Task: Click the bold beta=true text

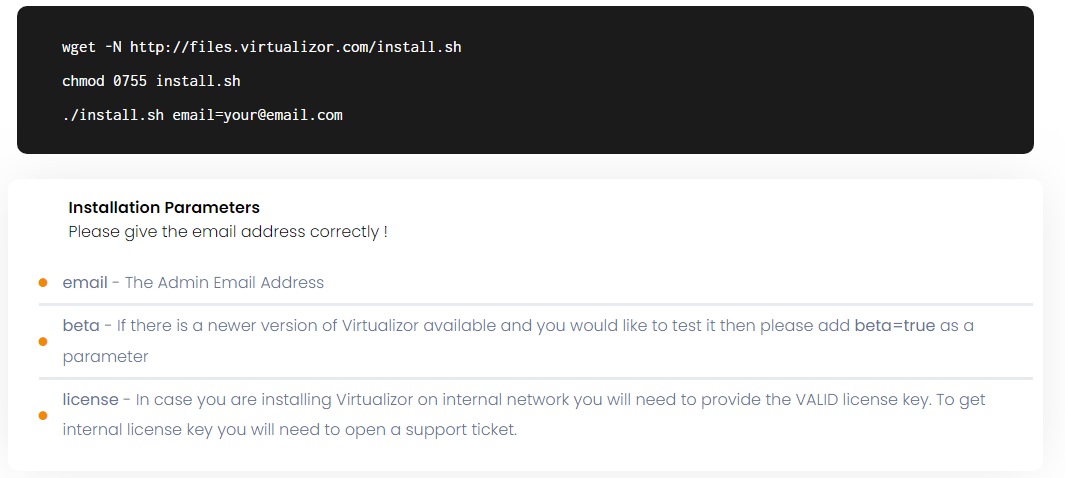Action: click(x=895, y=326)
